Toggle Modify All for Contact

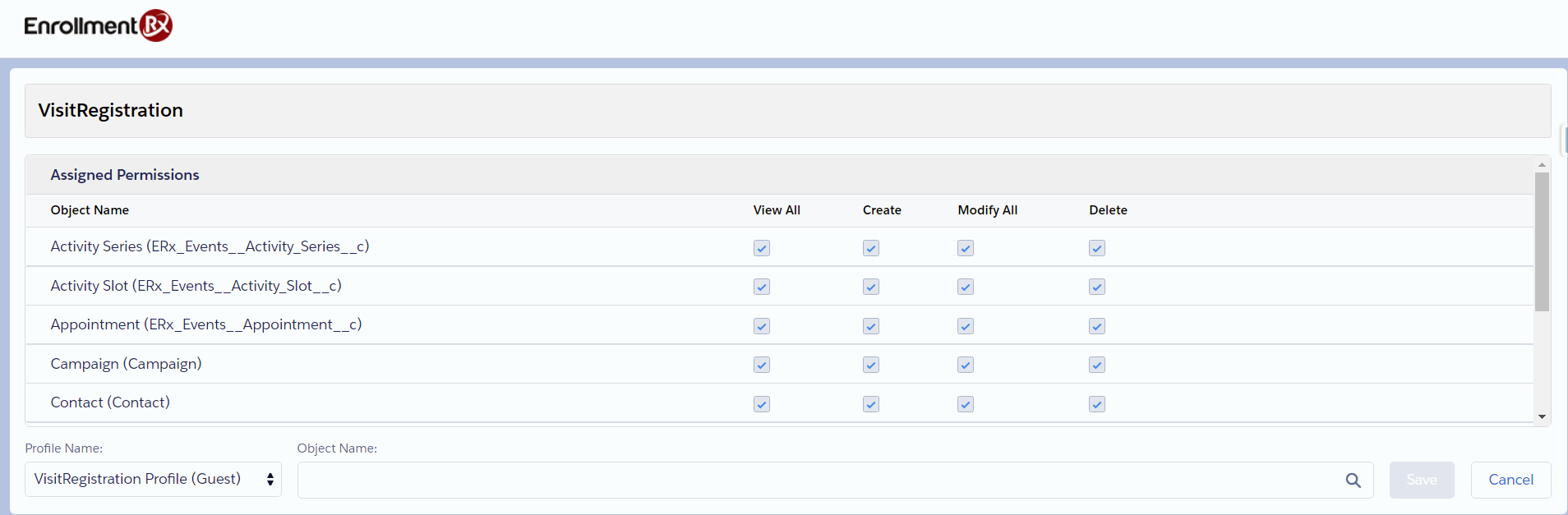966,404
